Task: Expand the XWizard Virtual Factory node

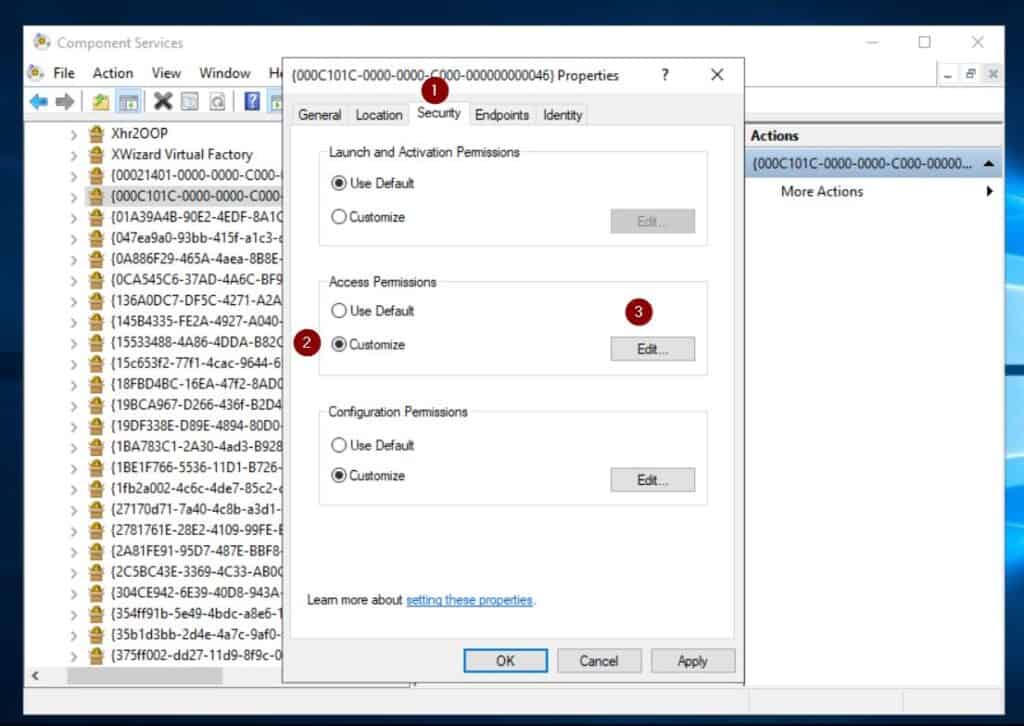Action: [74, 155]
